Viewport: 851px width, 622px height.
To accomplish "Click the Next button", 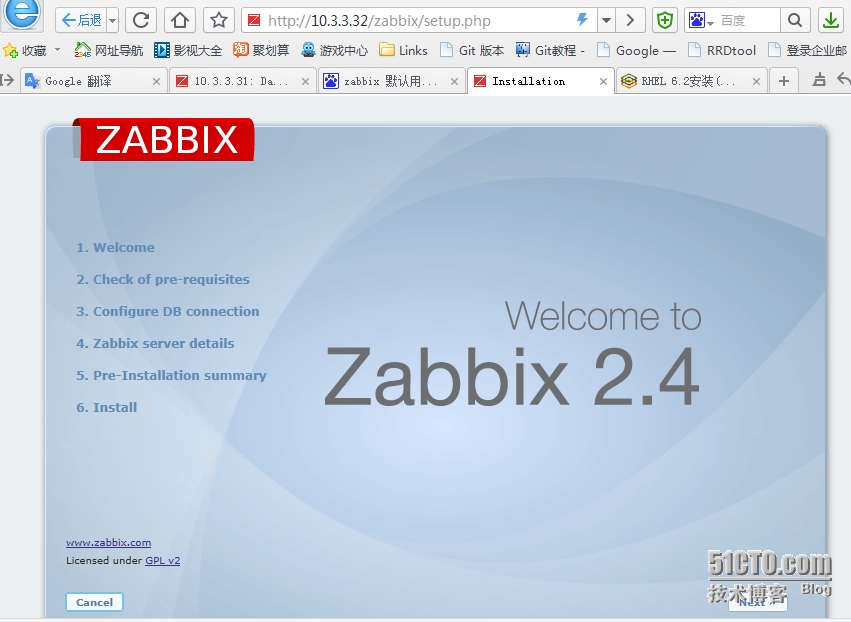I will pos(758,602).
